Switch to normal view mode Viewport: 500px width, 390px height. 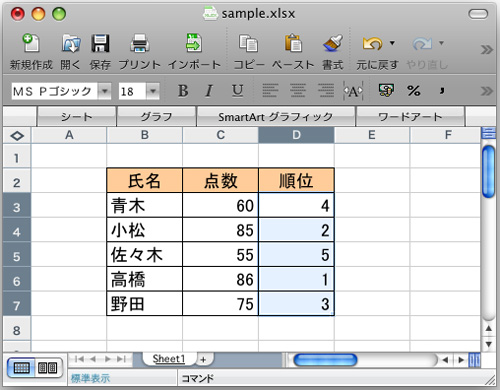21,368
